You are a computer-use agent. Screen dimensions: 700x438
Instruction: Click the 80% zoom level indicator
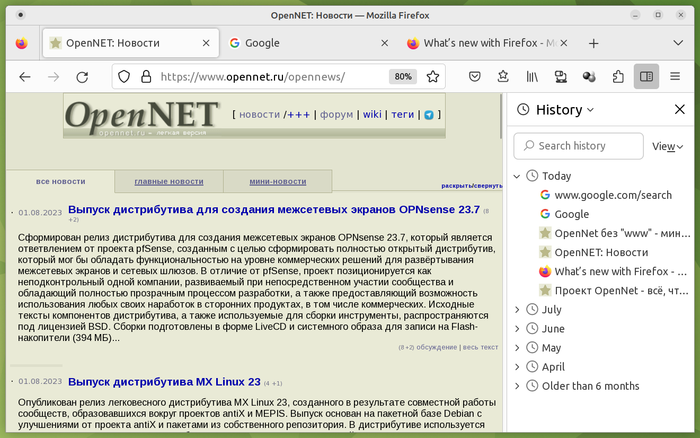[403, 76]
